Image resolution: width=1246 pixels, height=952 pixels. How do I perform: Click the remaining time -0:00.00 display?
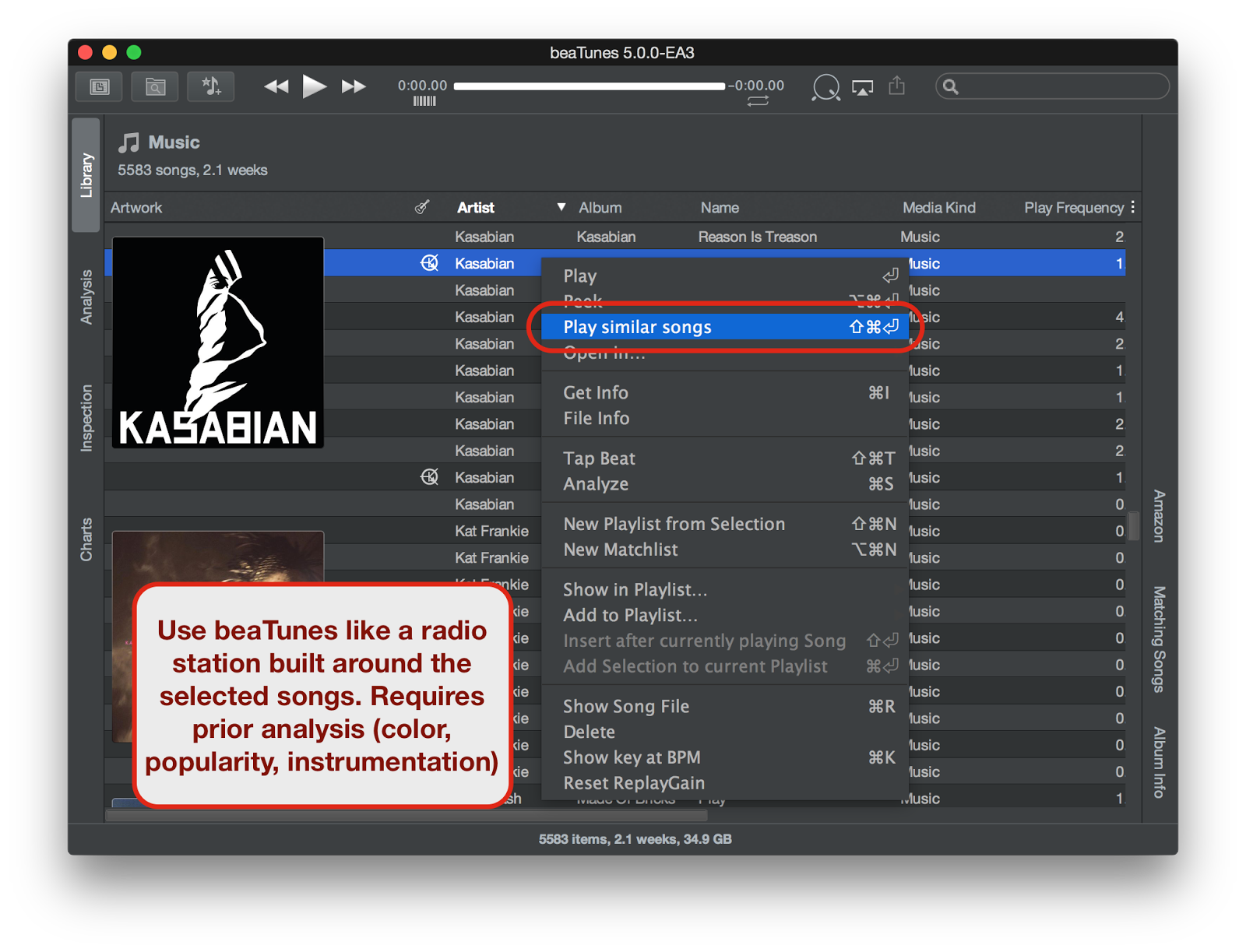tap(756, 86)
